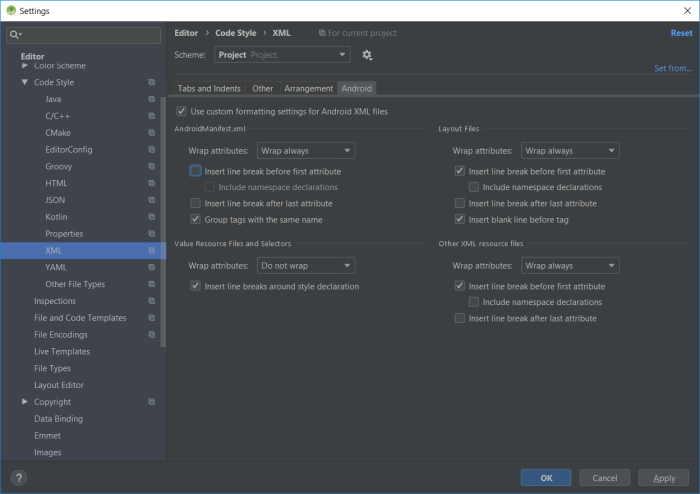The image size is (700, 494).
Task: Click project-level icon beside Code Style
Action: (x=152, y=82)
